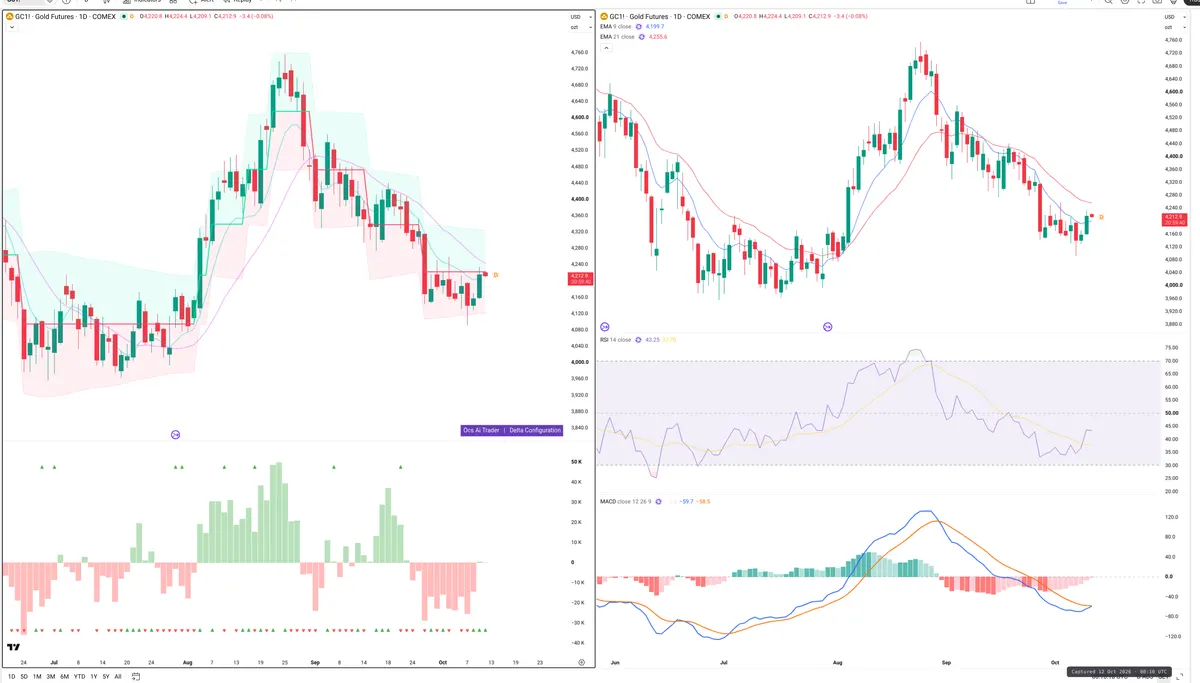1200x683 pixels.
Task: Click left chart's green market status dot
Action: coord(124,17)
